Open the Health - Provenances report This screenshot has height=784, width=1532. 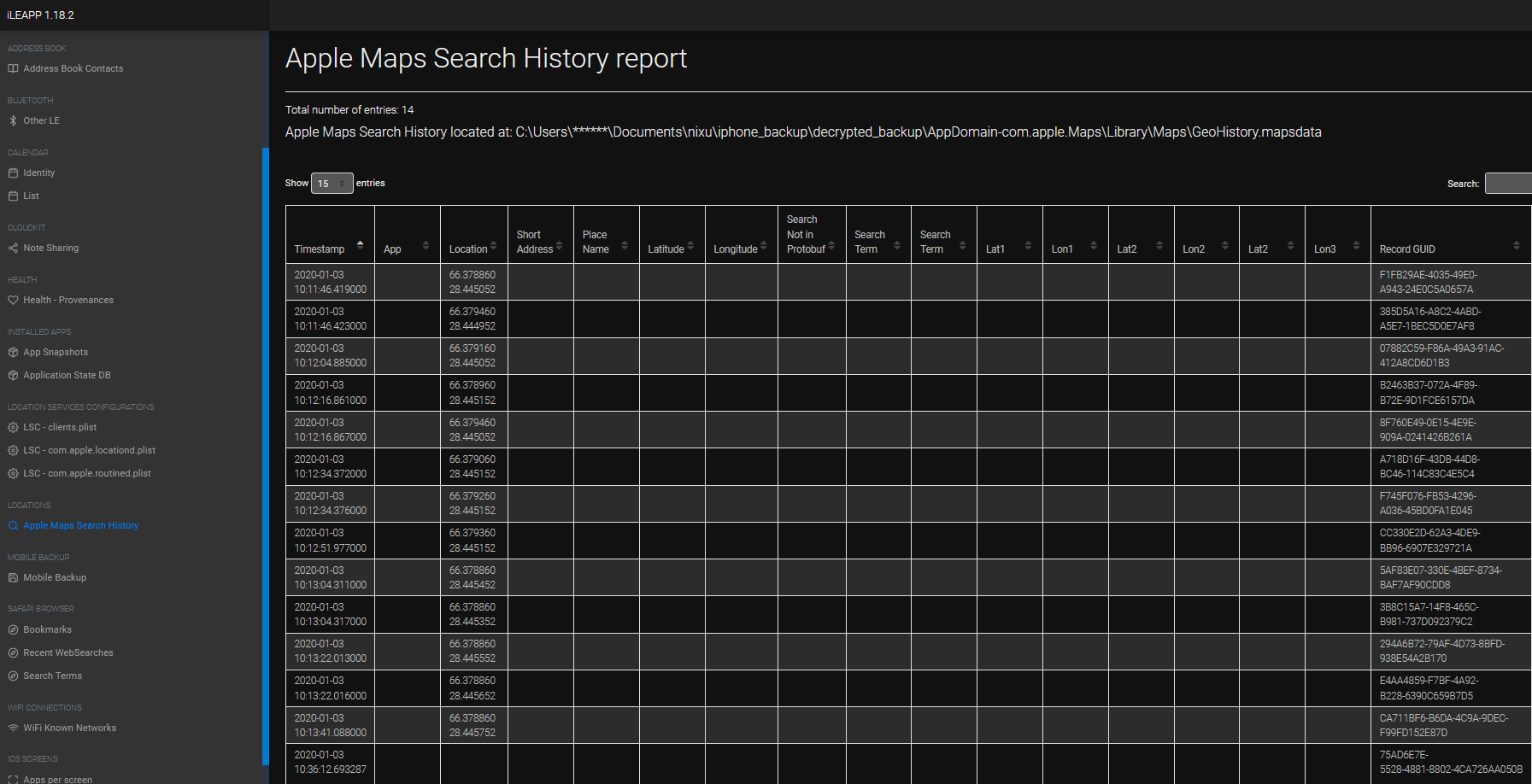coord(68,300)
